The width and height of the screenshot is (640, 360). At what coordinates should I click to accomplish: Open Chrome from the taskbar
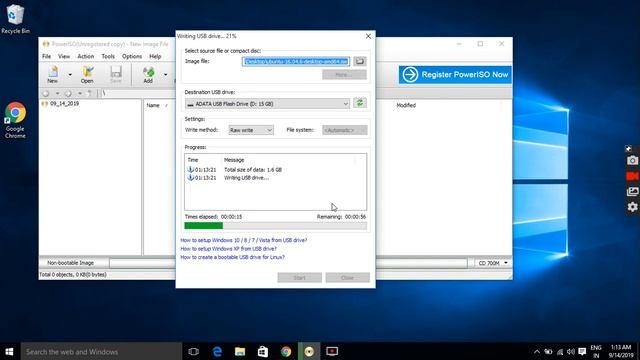click(x=286, y=351)
